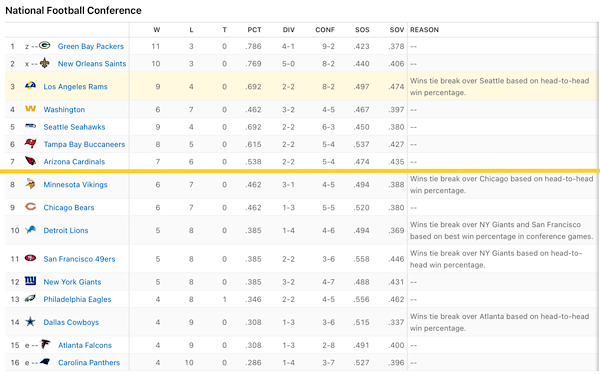Open the Philadelphia Eagles team link
600x375 pixels.
click(x=77, y=299)
